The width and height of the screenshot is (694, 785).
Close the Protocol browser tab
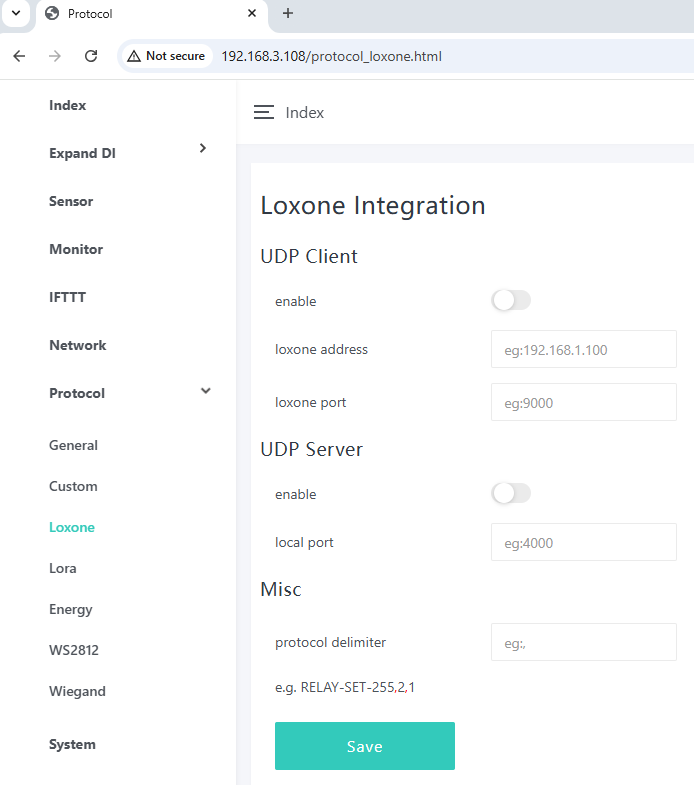252,14
